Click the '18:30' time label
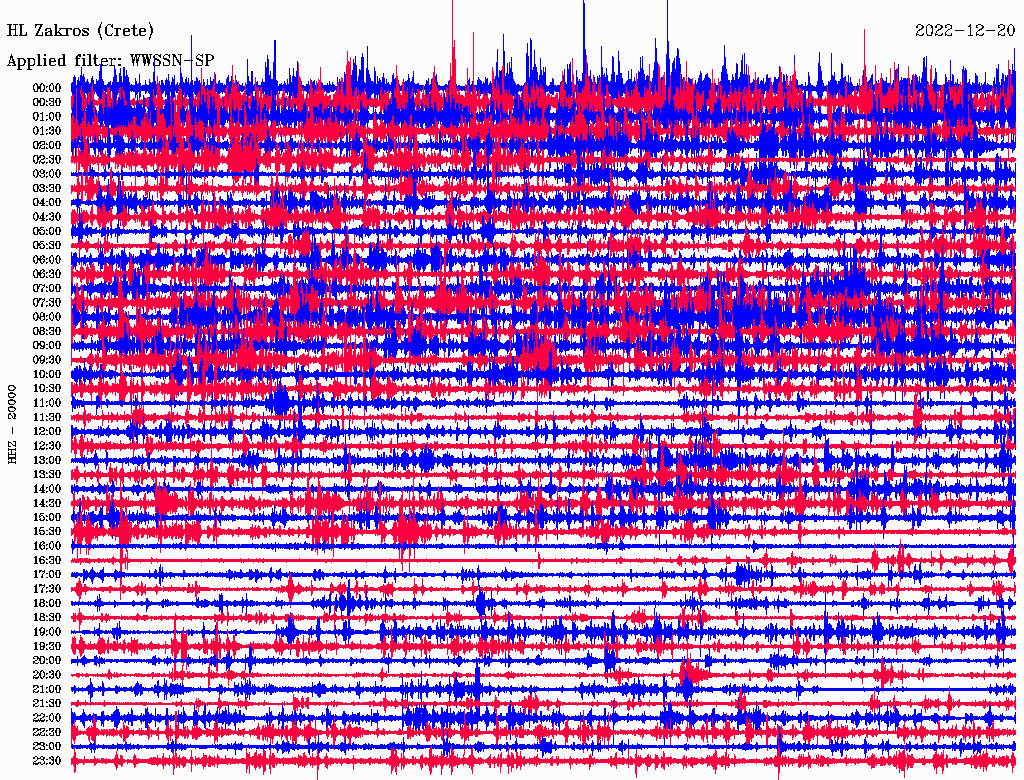Image resolution: width=1024 pixels, height=780 pixels. pyautogui.click(x=47, y=617)
